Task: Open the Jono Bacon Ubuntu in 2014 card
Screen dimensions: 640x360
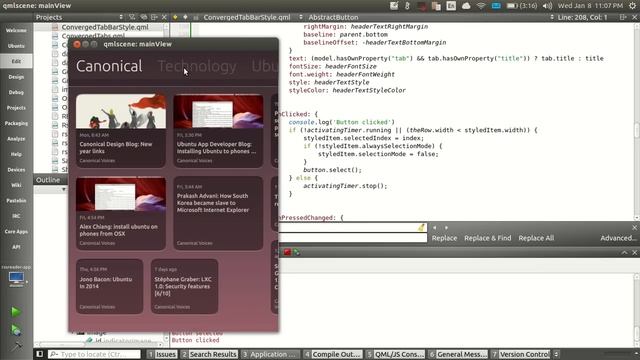Action: tap(109, 286)
